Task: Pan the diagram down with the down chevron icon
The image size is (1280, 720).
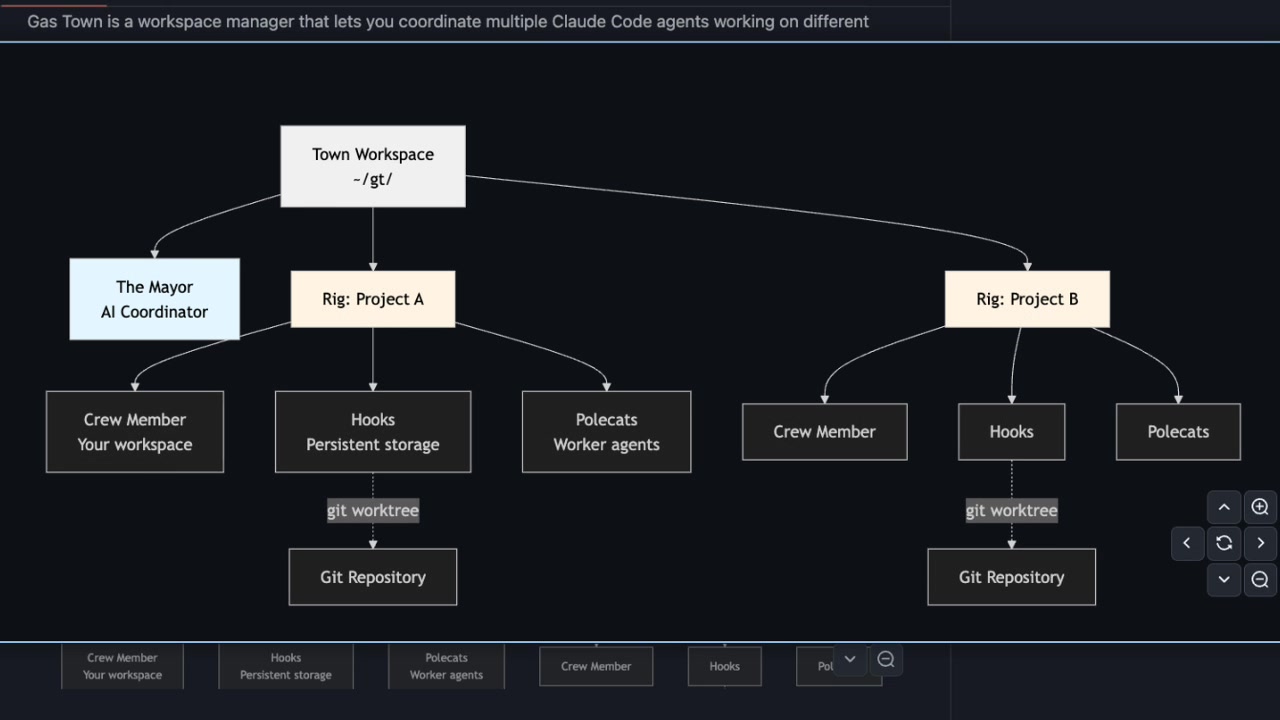Action: [1224, 580]
